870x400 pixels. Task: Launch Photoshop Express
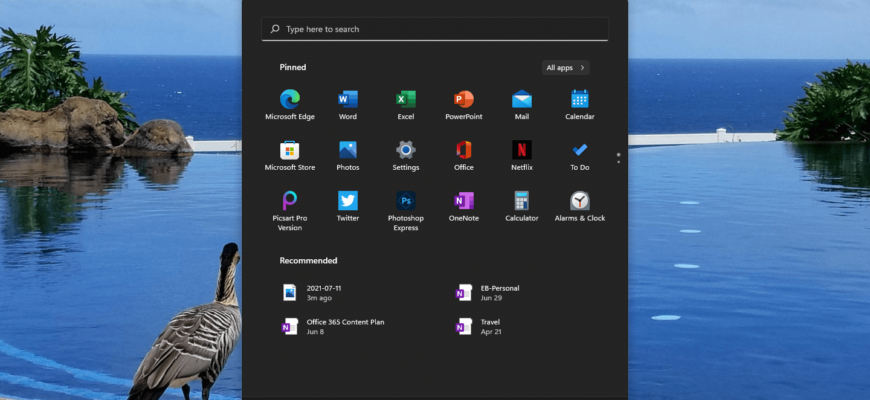[x=406, y=211]
